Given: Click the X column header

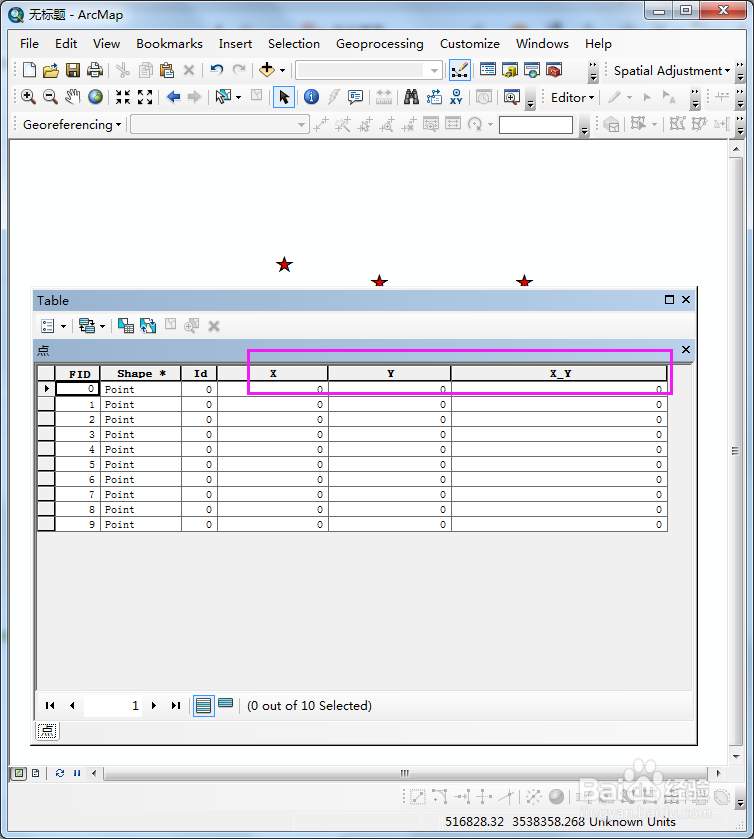Looking at the screenshot, I should pyautogui.click(x=273, y=373).
